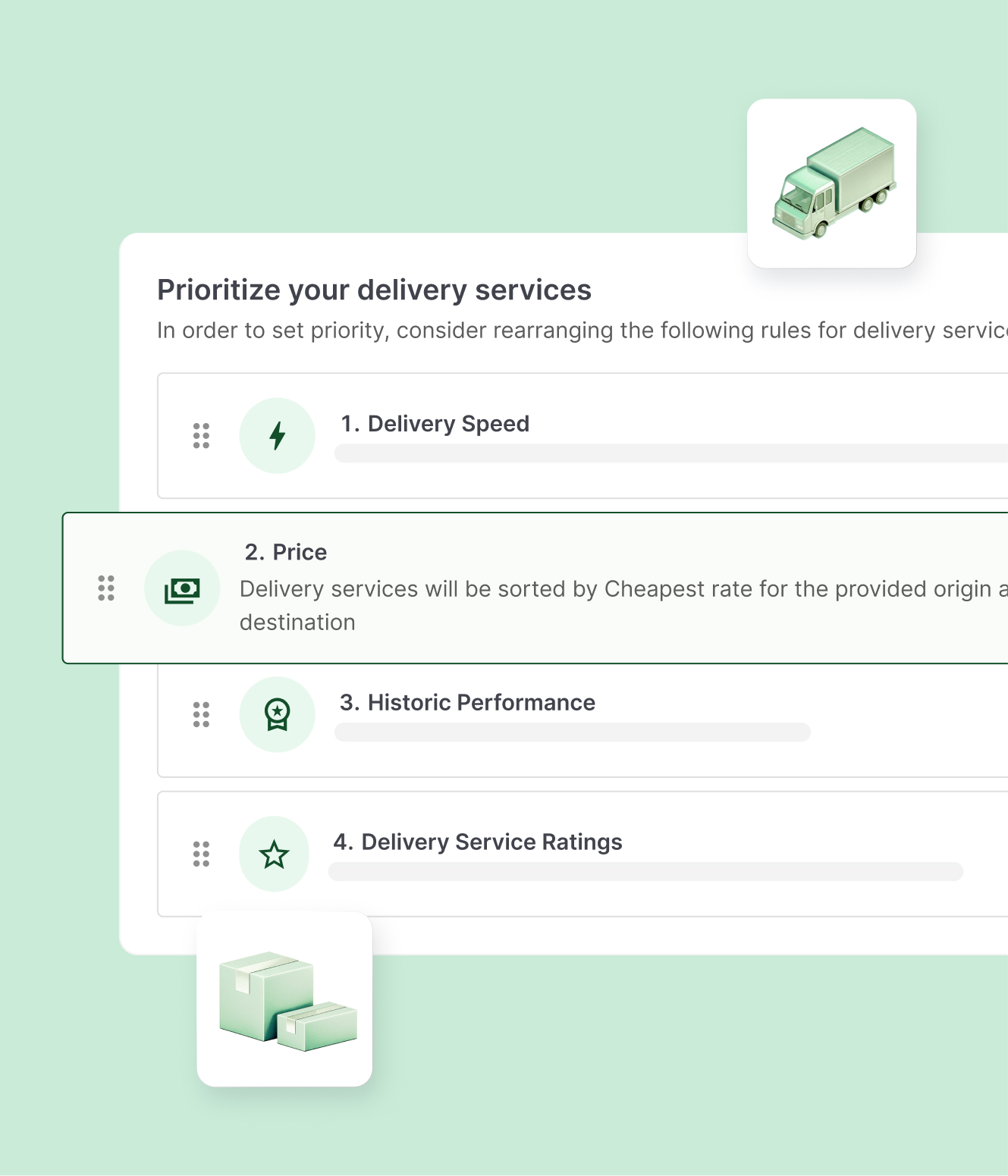This screenshot has height=1176, width=1008.
Task: Open the Delivery Service Ratings rule row
Action: (531, 854)
